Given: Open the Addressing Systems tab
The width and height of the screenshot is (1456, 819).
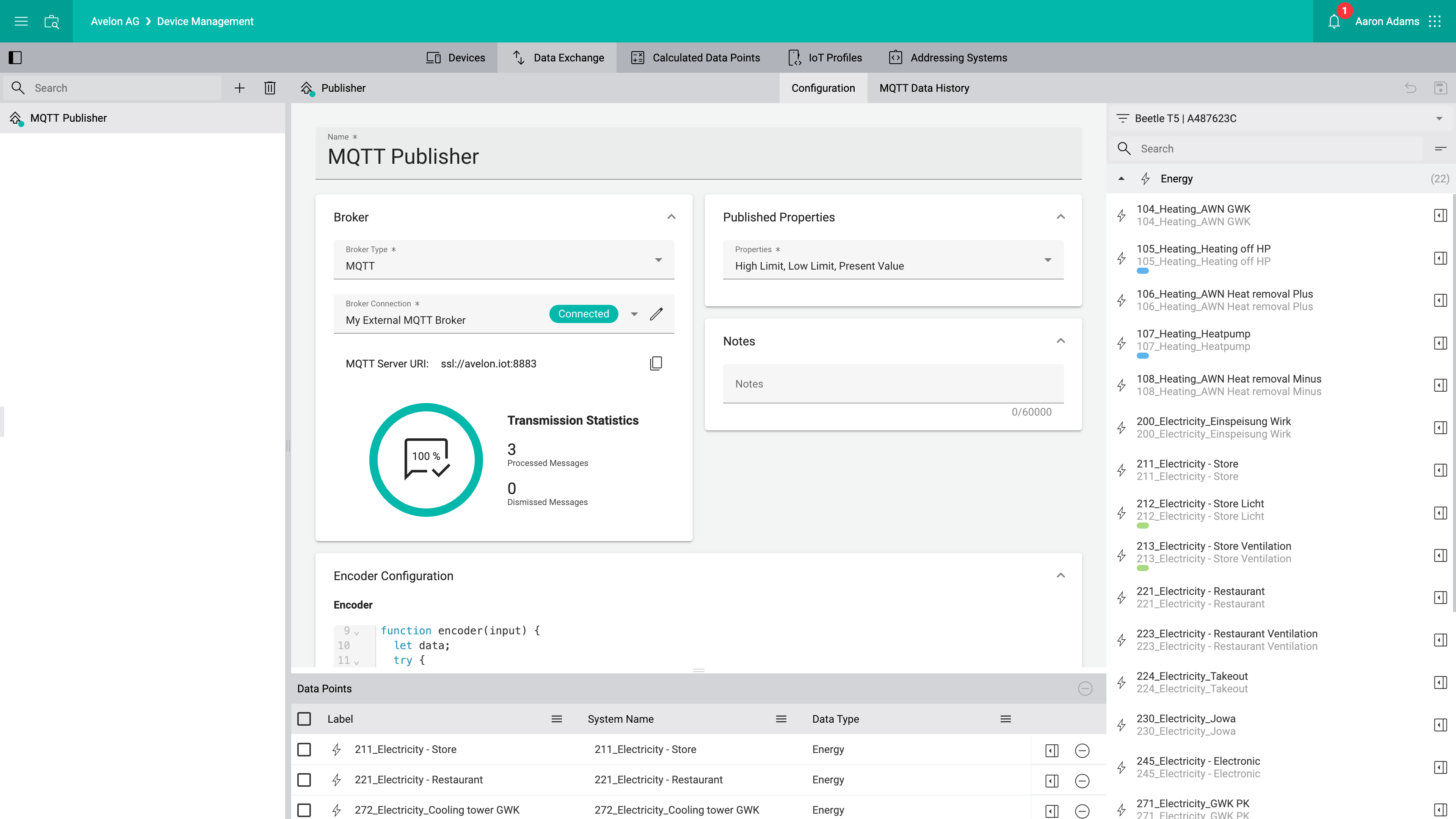Looking at the screenshot, I should [x=948, y=58].
